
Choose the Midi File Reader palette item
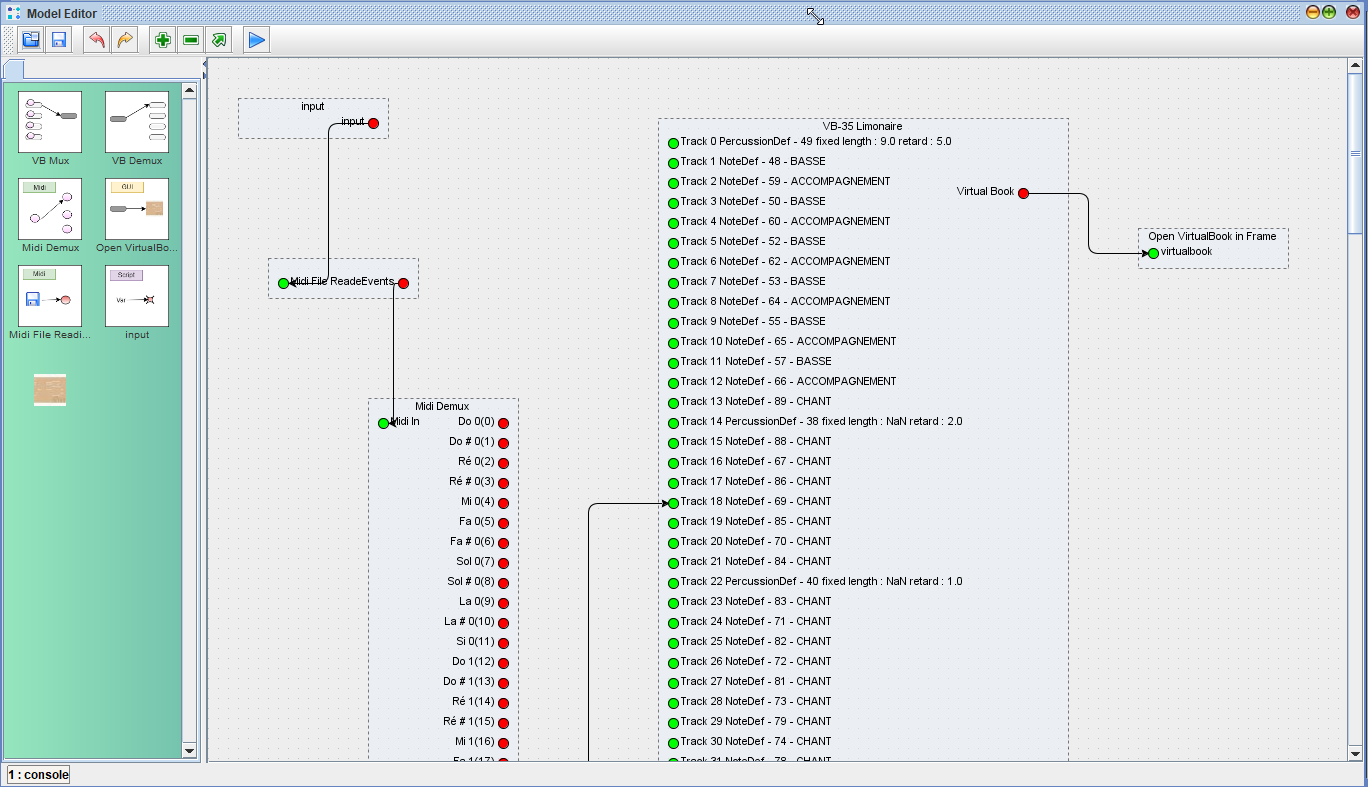(x=50, y=297)
